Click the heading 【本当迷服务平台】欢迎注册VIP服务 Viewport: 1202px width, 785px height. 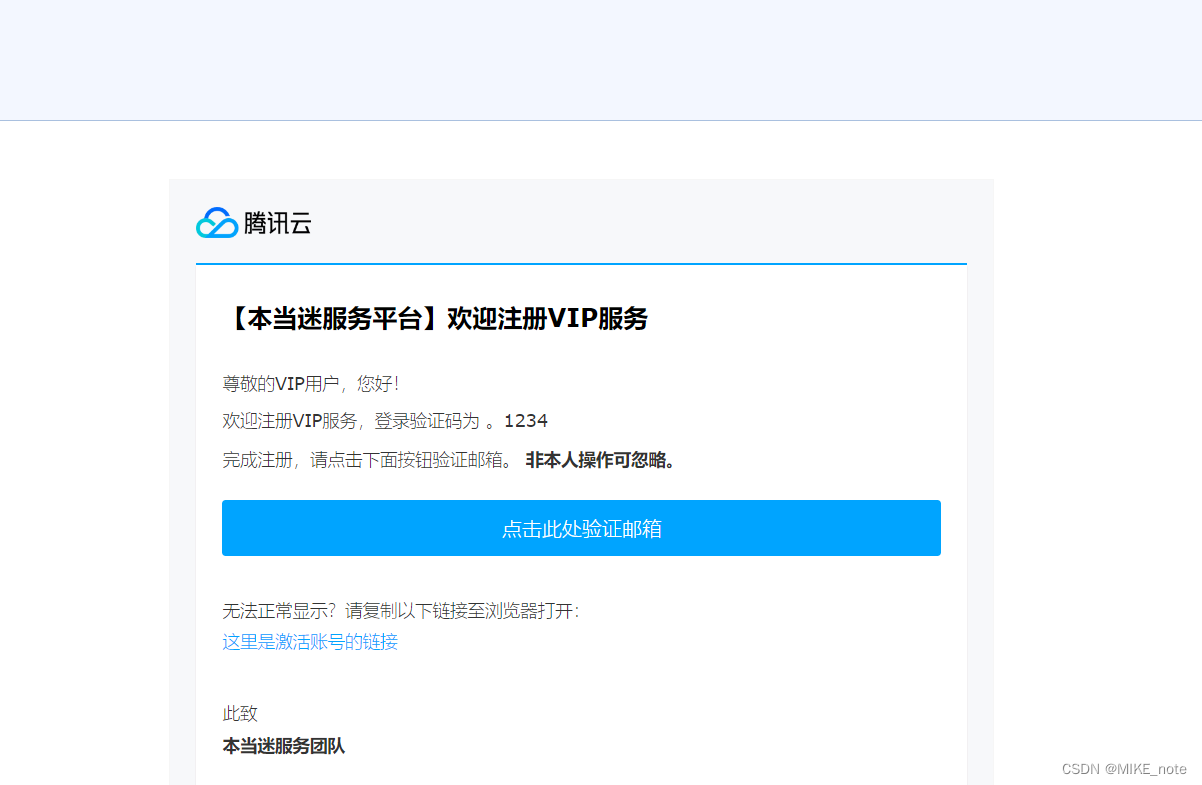pyautogui.click(x=435, y=319)
